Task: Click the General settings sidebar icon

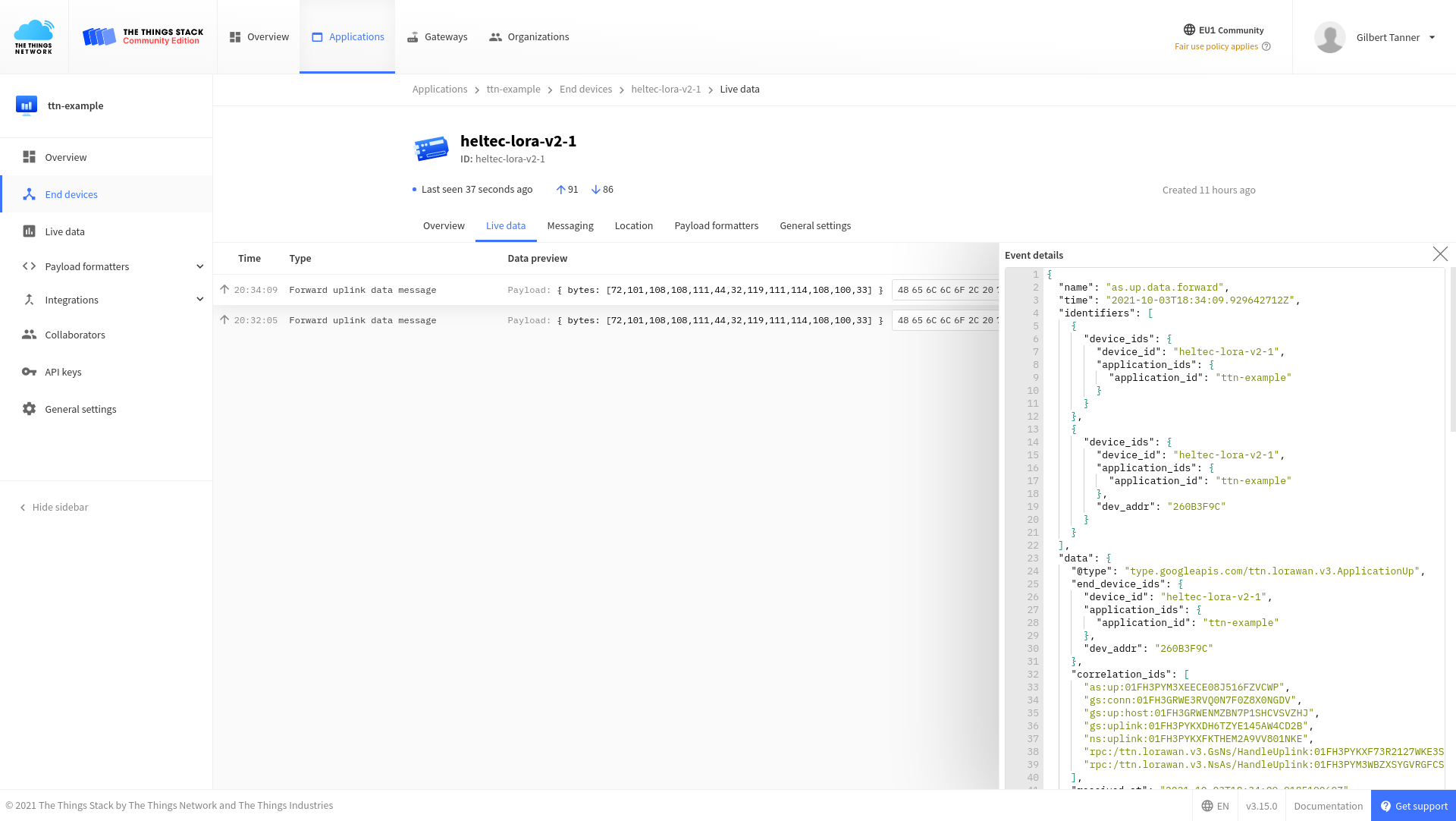Action: point(28,408)
